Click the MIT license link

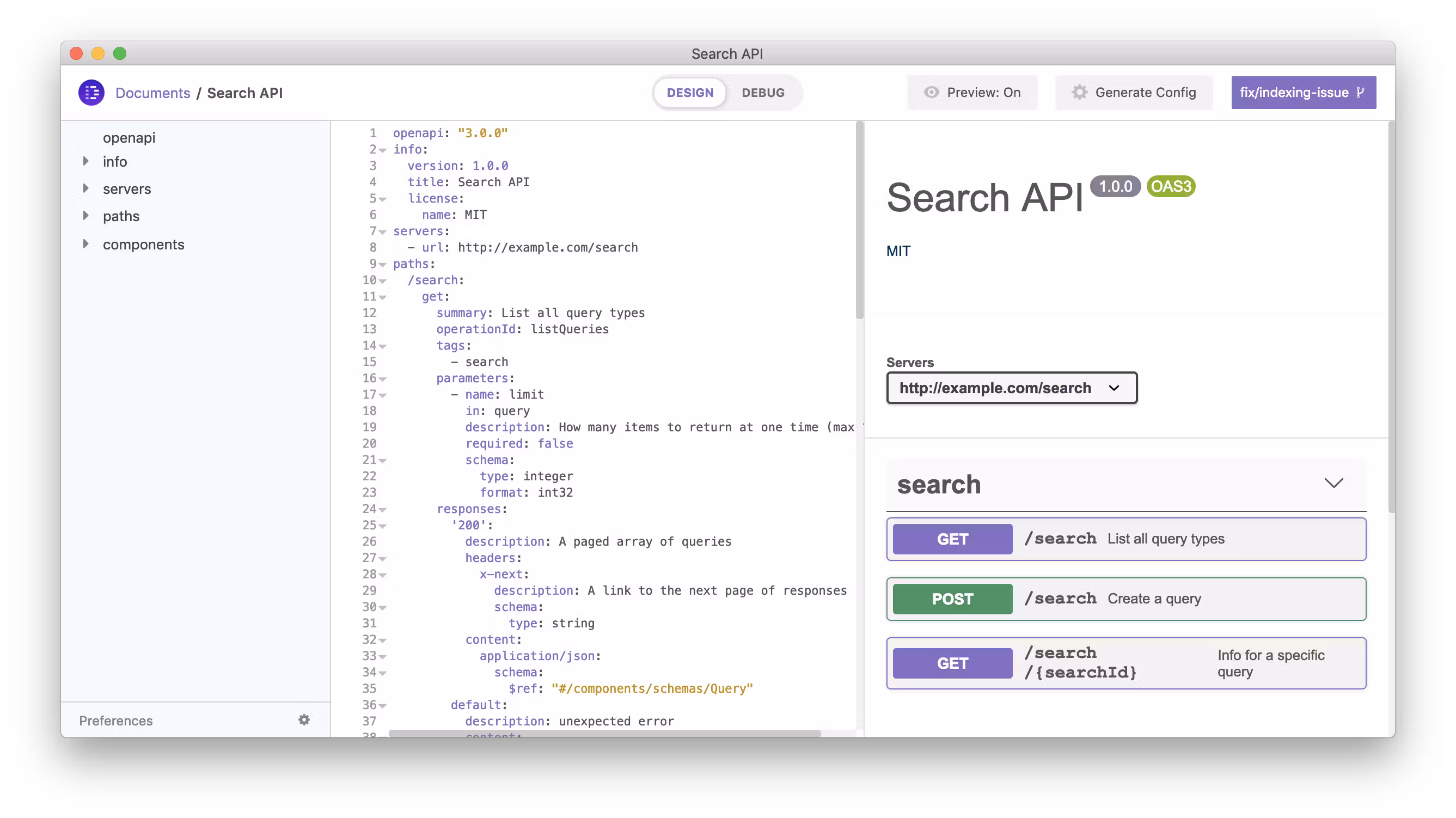coord(898,251)
